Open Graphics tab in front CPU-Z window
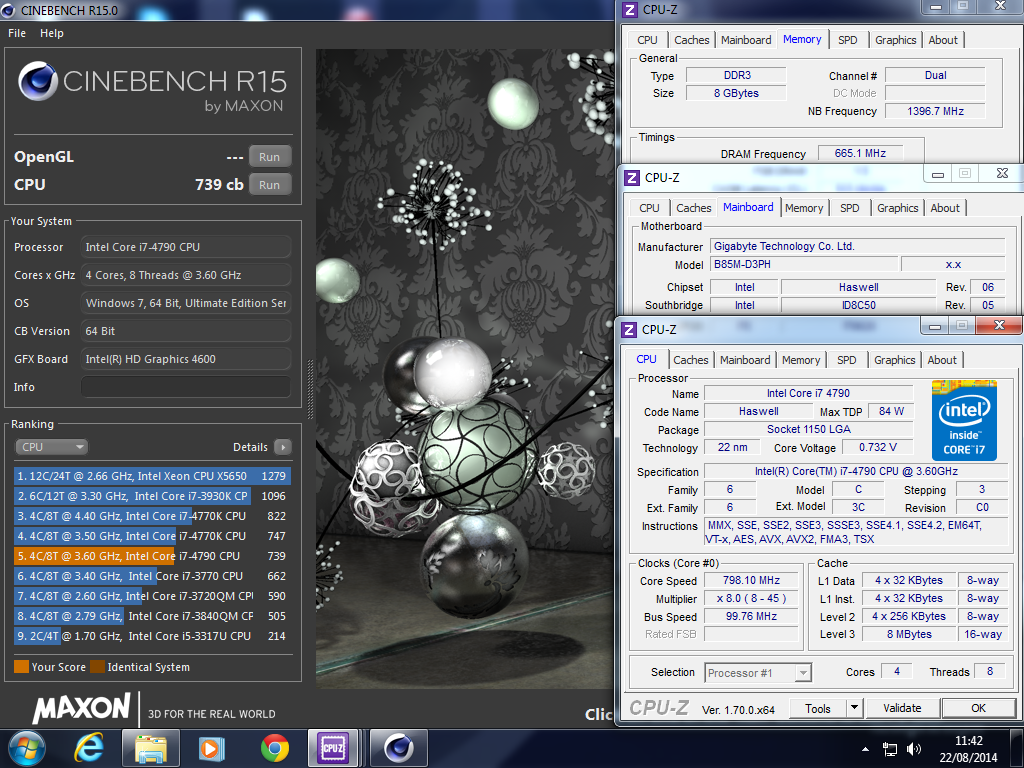 point(894,360)
